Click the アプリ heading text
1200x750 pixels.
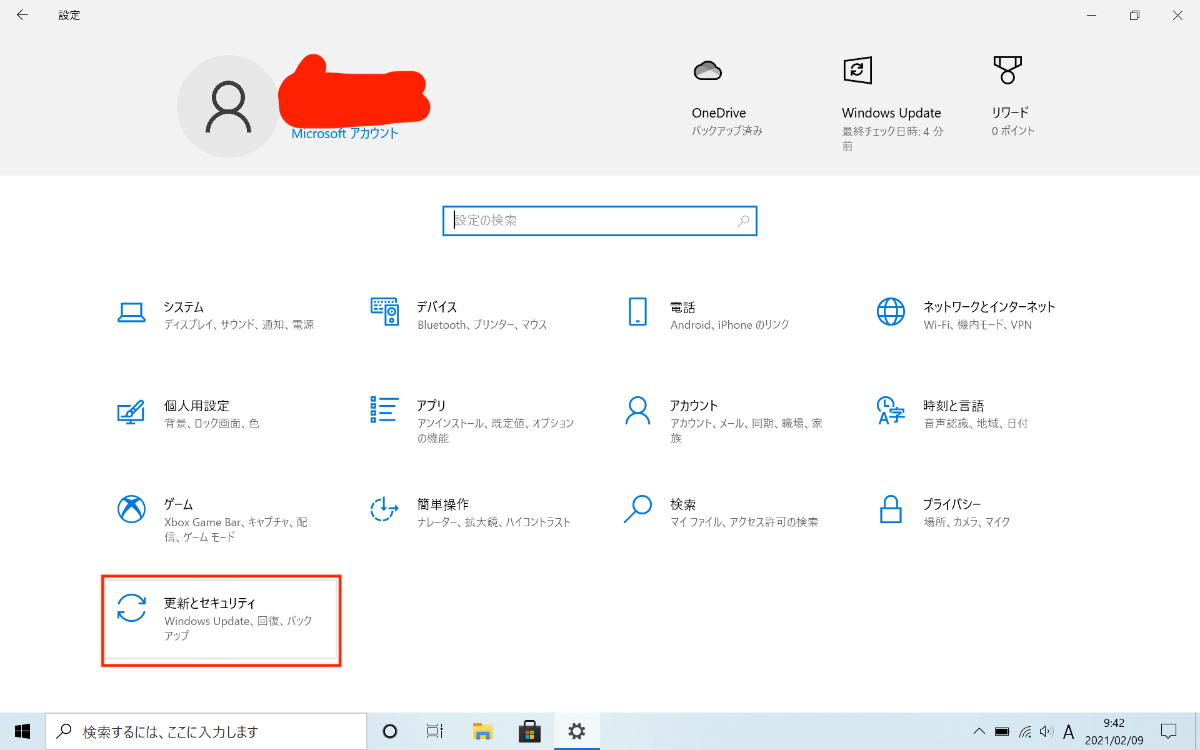tap(432, 406)
